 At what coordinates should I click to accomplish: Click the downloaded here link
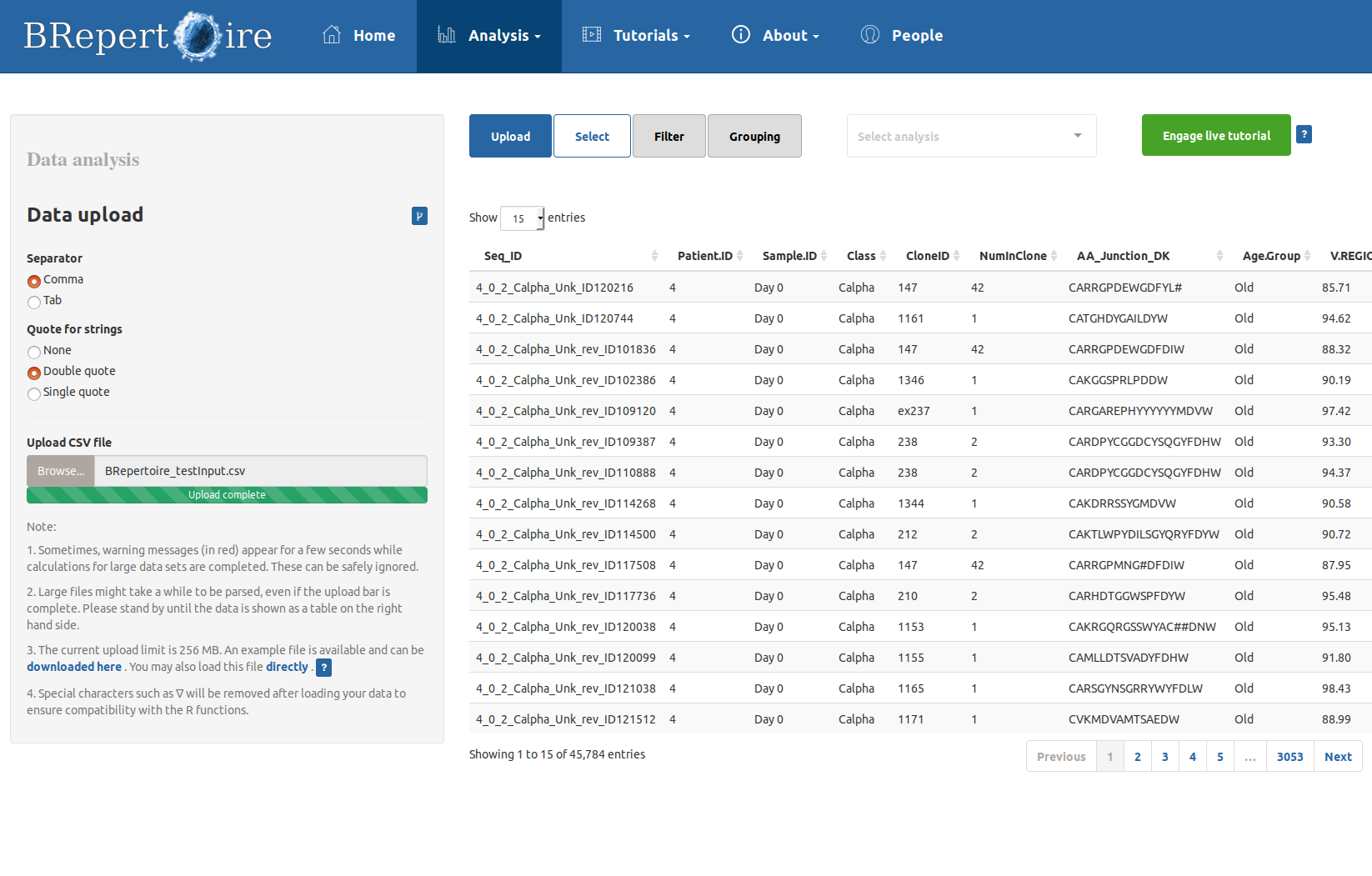74,667
